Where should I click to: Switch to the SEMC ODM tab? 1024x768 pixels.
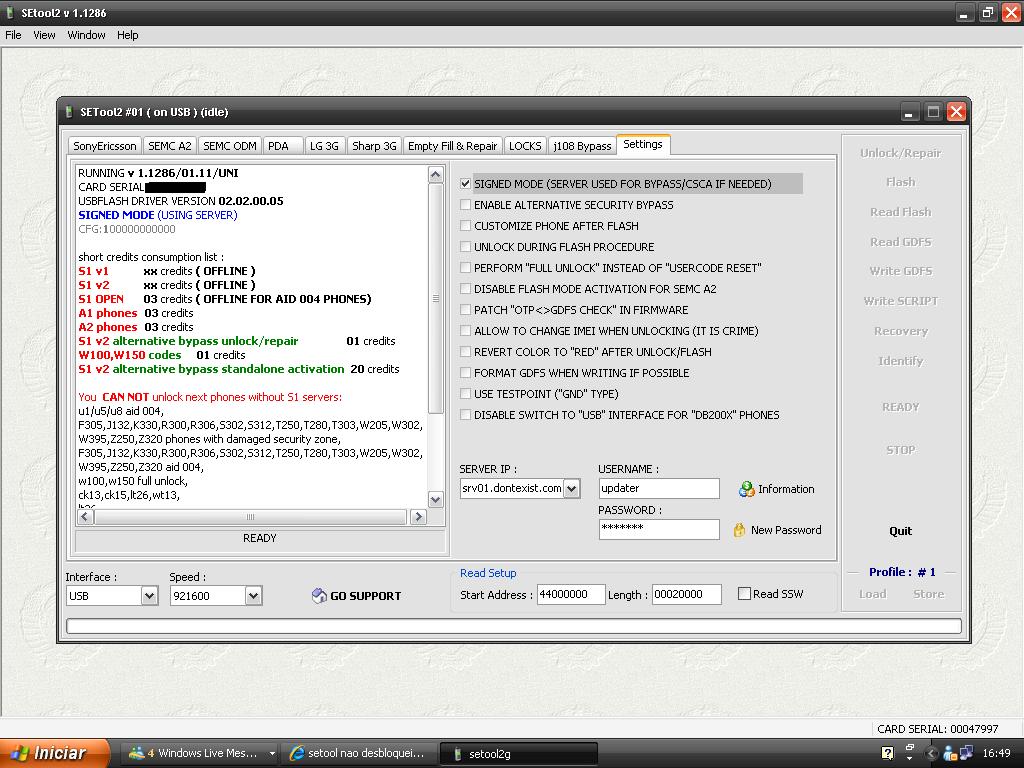(x=230, y=146)
